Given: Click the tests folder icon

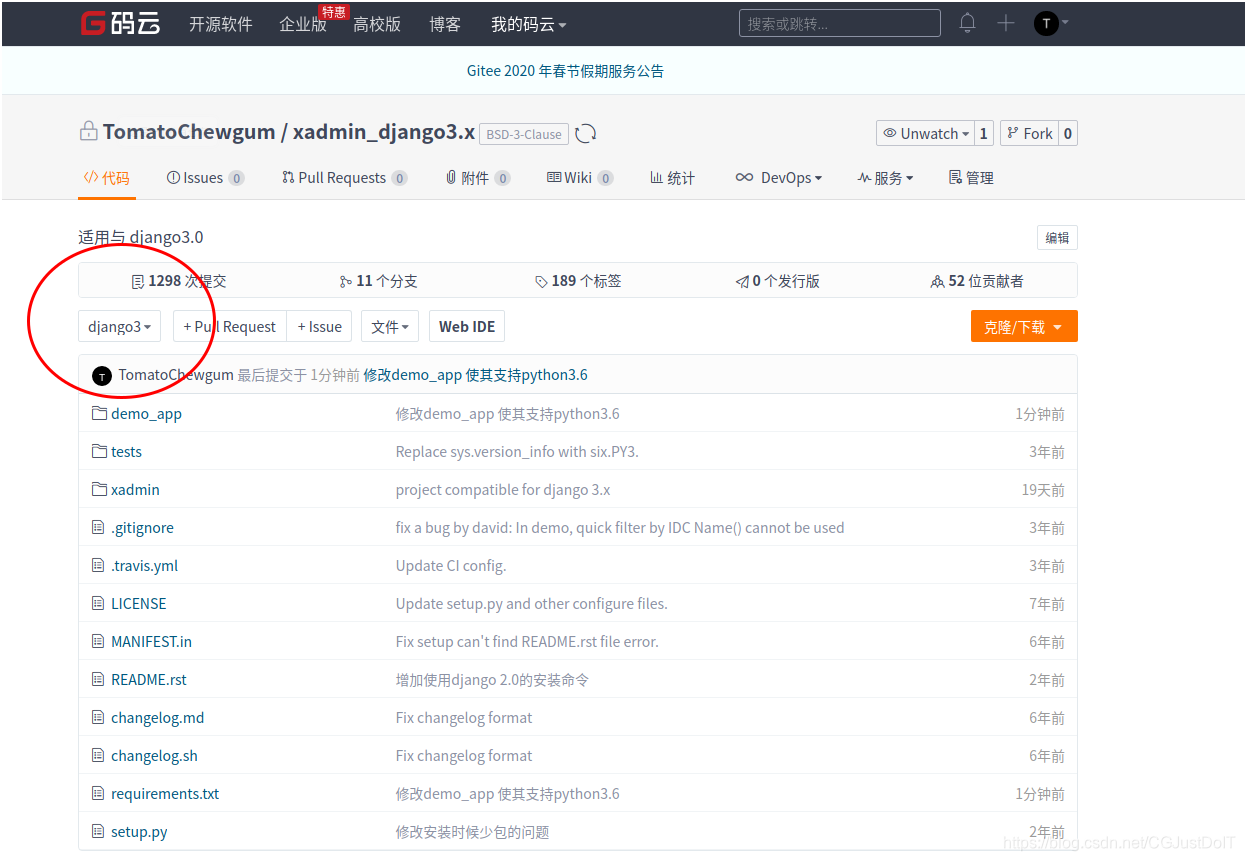Looking at the screenshot, I should click(99, 451).
